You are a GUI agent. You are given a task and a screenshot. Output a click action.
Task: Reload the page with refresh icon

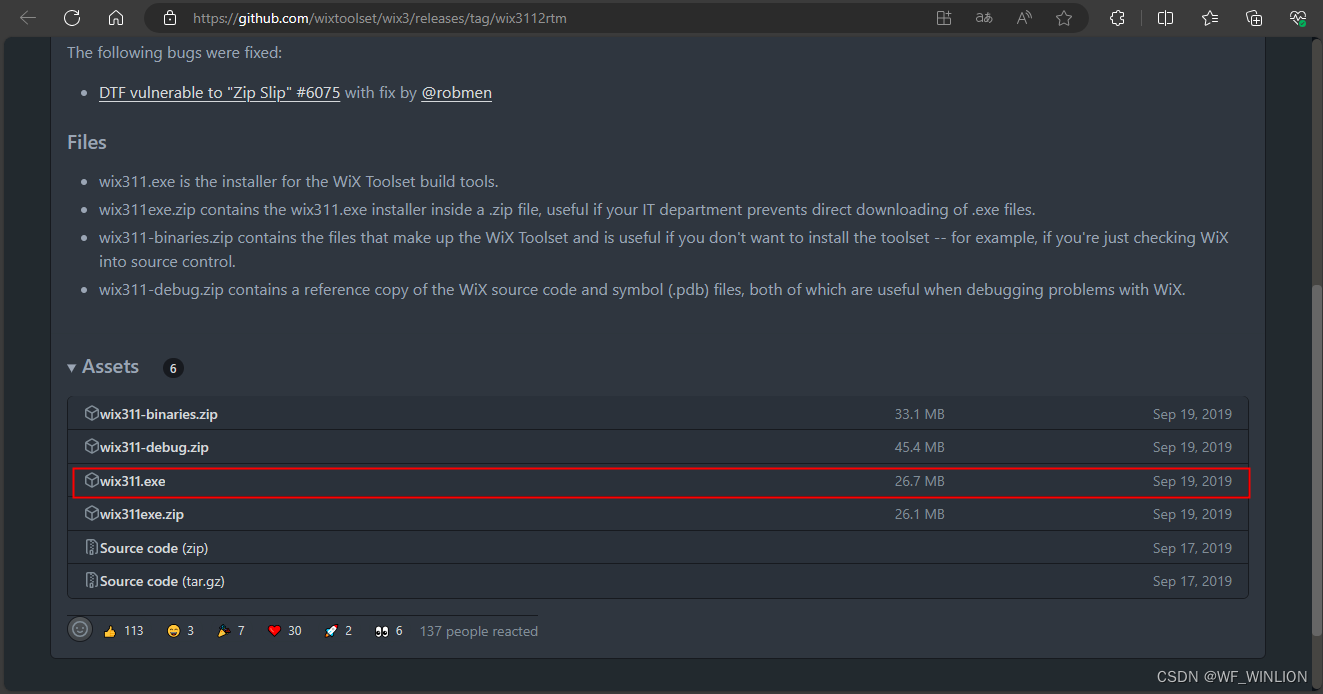72,18
